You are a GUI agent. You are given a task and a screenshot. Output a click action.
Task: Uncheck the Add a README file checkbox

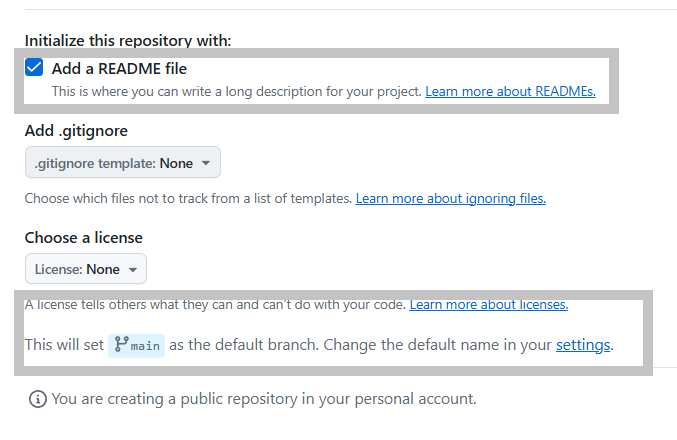[35, 68]
